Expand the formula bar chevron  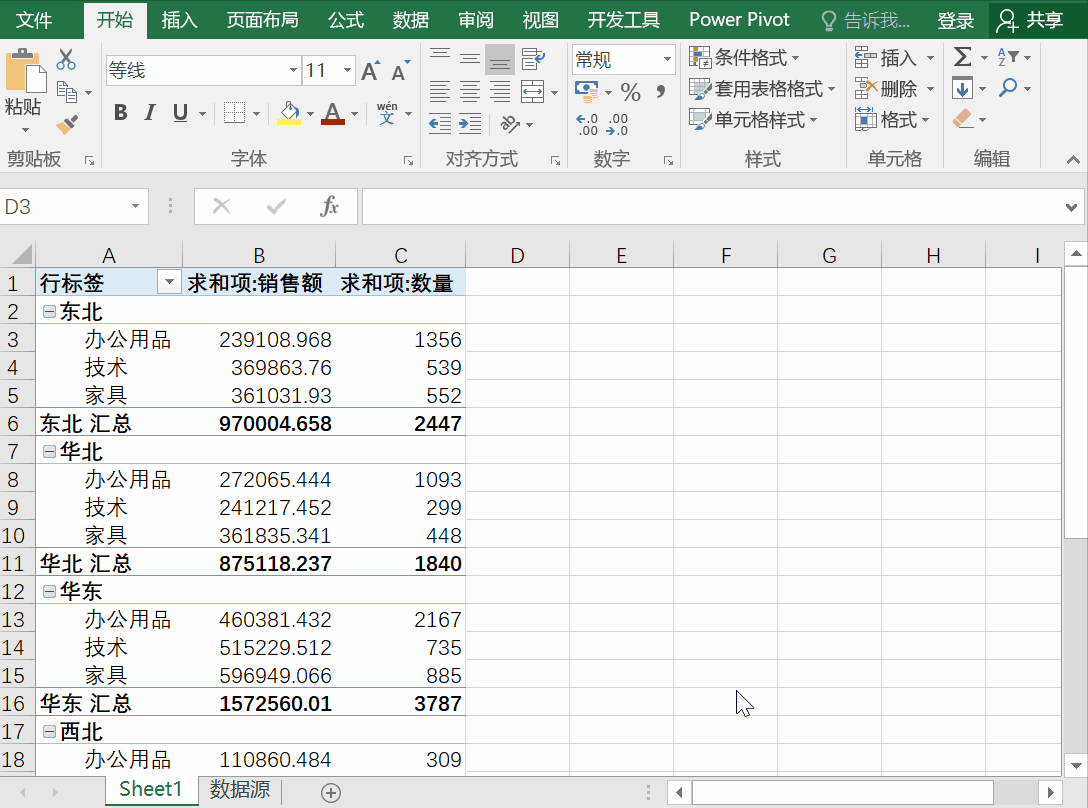tap(1071, 207)
